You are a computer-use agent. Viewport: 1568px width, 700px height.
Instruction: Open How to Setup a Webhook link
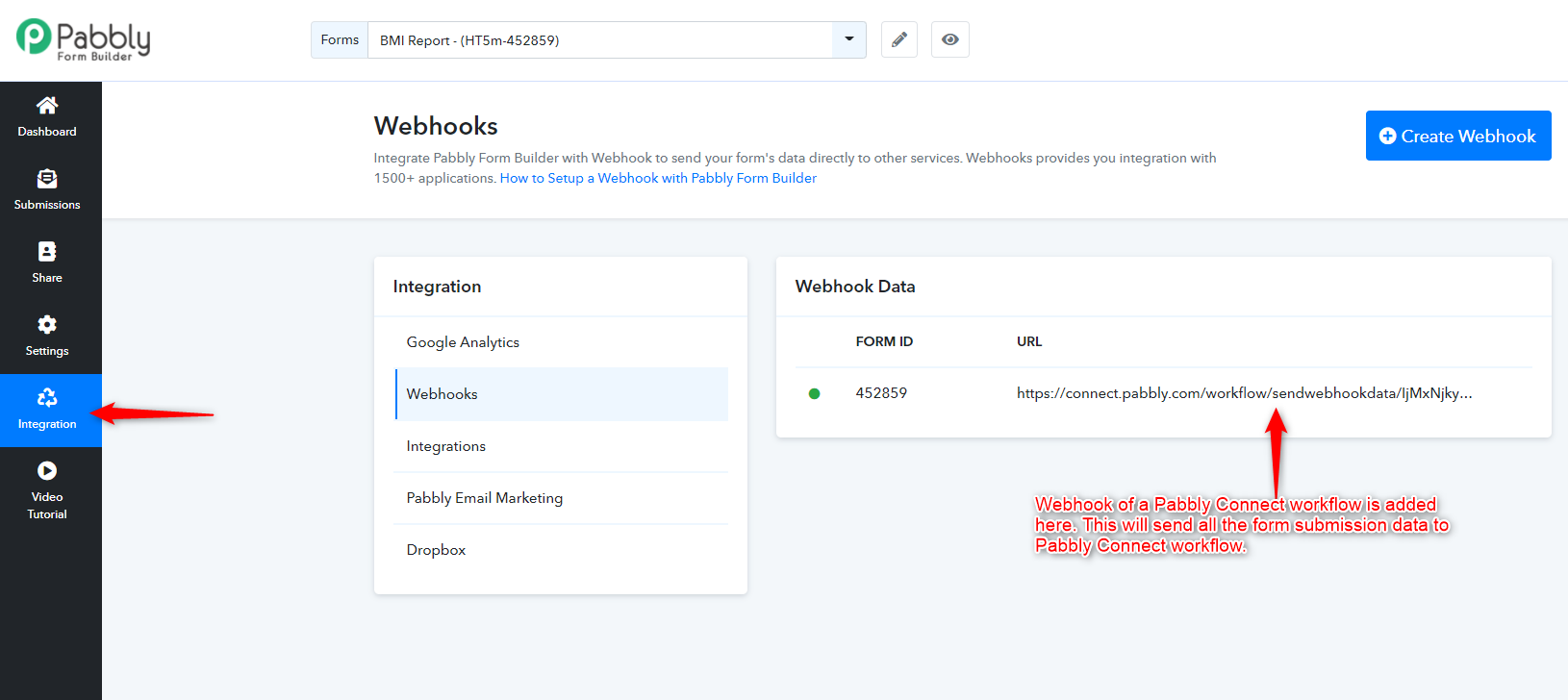click(x=658, y=178)
